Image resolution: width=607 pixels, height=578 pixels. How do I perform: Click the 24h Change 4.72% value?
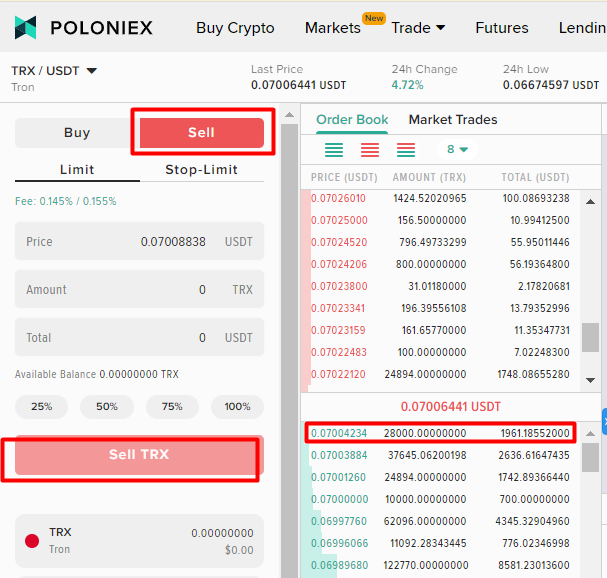tap(407, 85)
